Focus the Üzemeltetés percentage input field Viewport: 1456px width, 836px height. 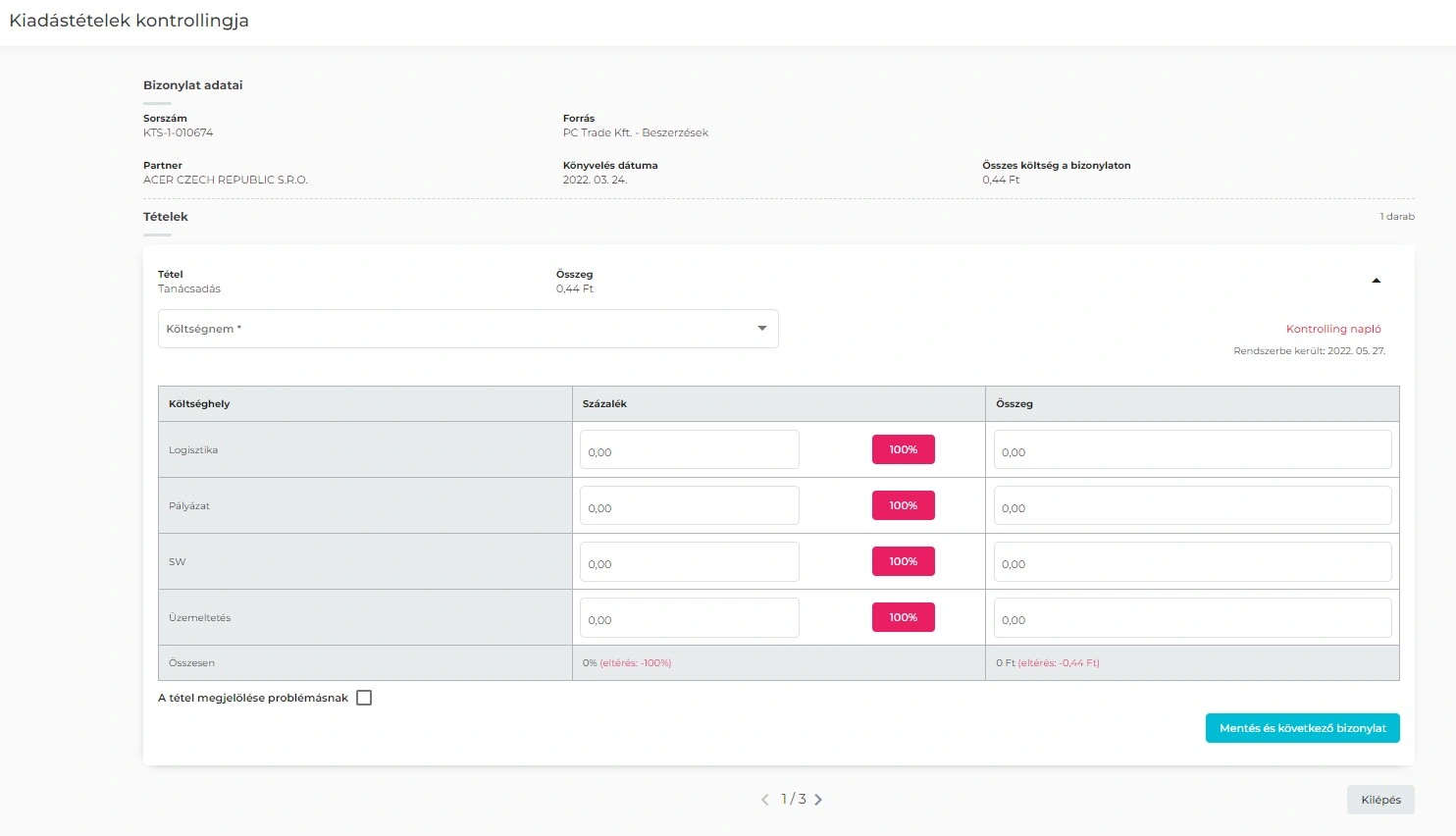point(689,618)
